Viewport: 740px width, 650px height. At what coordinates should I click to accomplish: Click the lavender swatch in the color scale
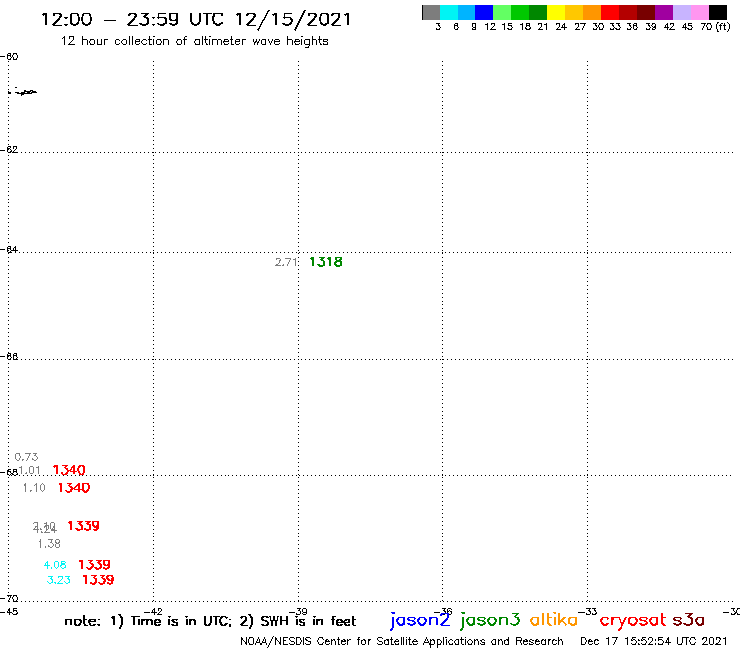click(681, 13)
